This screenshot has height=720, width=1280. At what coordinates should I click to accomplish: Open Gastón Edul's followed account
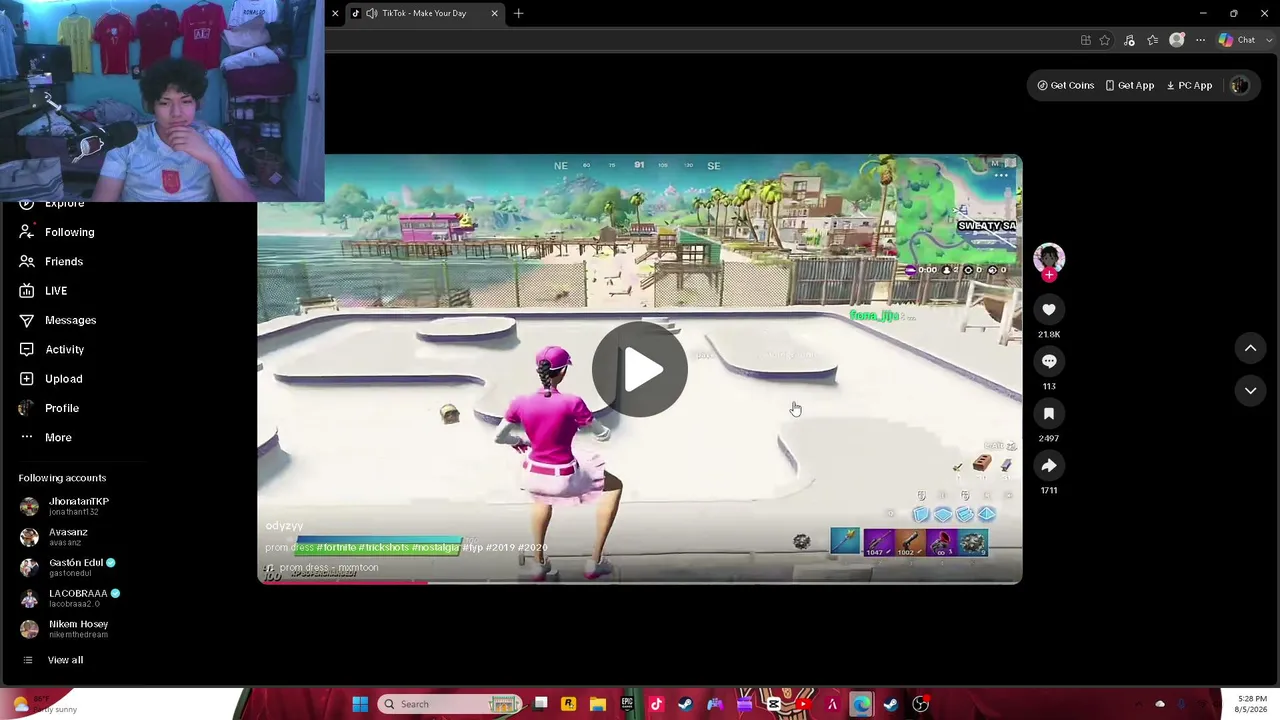(67, 567)
